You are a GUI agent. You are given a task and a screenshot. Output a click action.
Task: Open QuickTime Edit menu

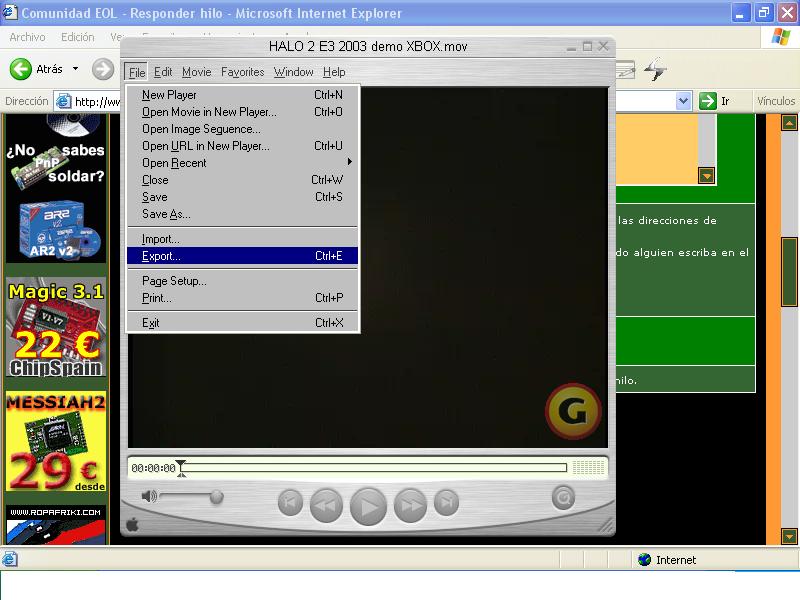pyautogui.click(x=163, y=72)
